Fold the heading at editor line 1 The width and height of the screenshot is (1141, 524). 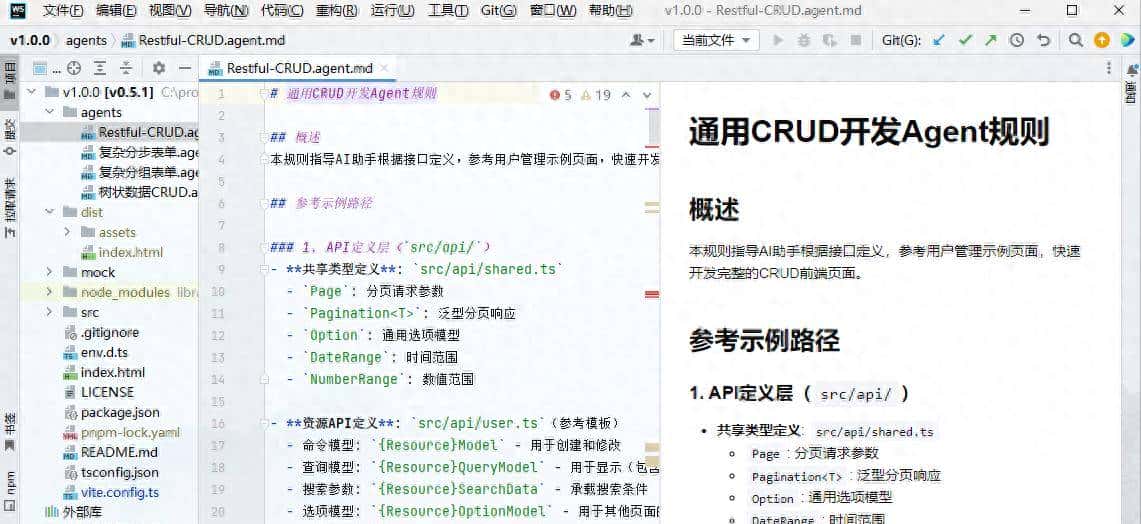click(264, 94)
